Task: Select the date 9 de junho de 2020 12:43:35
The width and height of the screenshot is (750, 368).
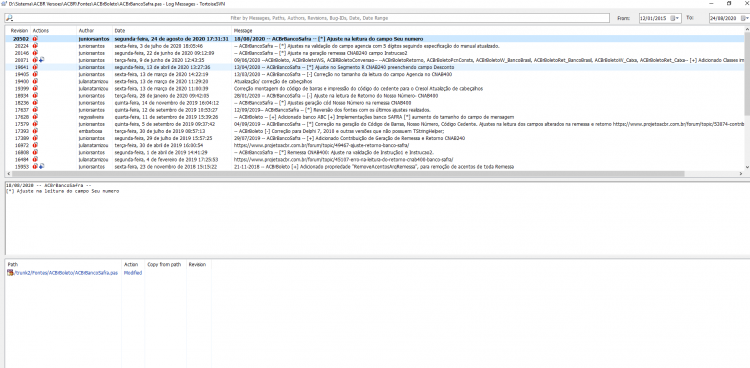Action: click(159, 60)
